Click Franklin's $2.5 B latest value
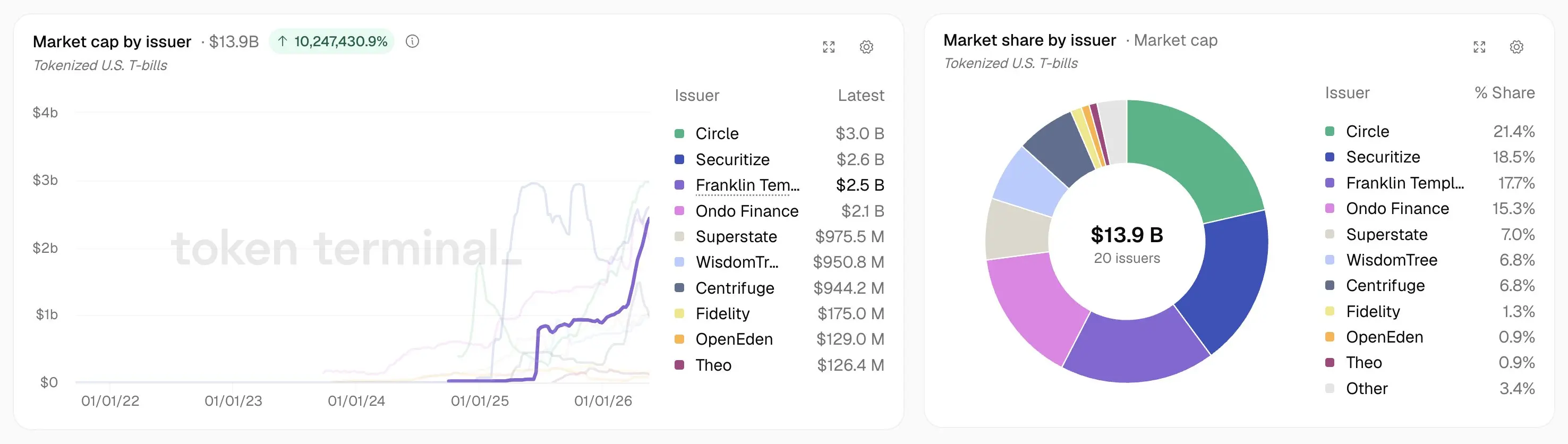Image resolution: width=1568 pixels, height=444 pixels. tap(860, 185)
